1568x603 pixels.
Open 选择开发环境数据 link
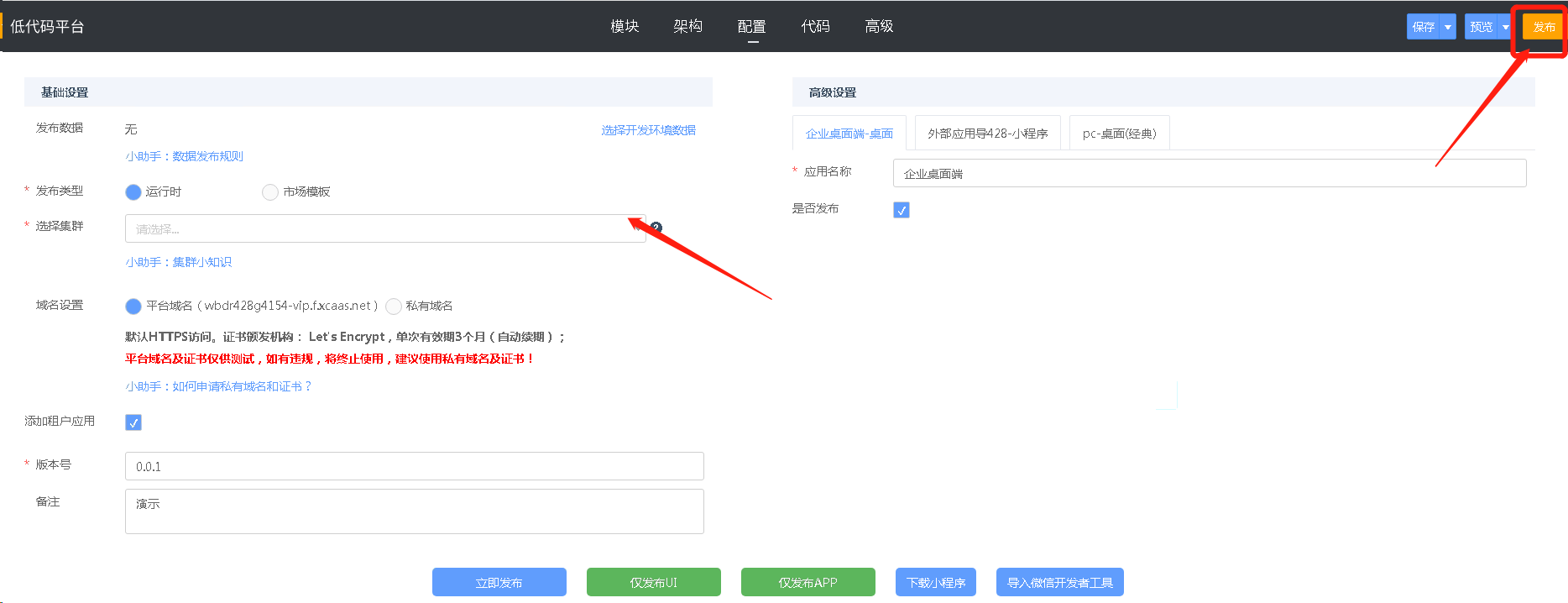[x=648, y=130]
